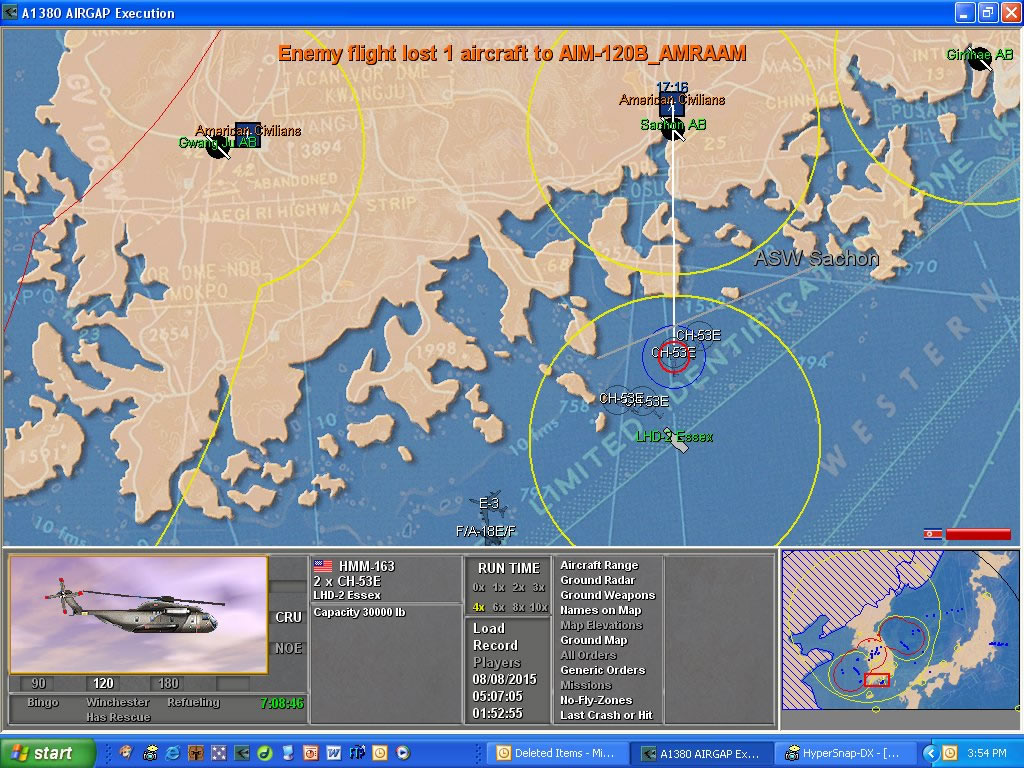Launch Word from the quick launch bar
The height and width of the screenshot is (768, 1024).
(333, 753)
